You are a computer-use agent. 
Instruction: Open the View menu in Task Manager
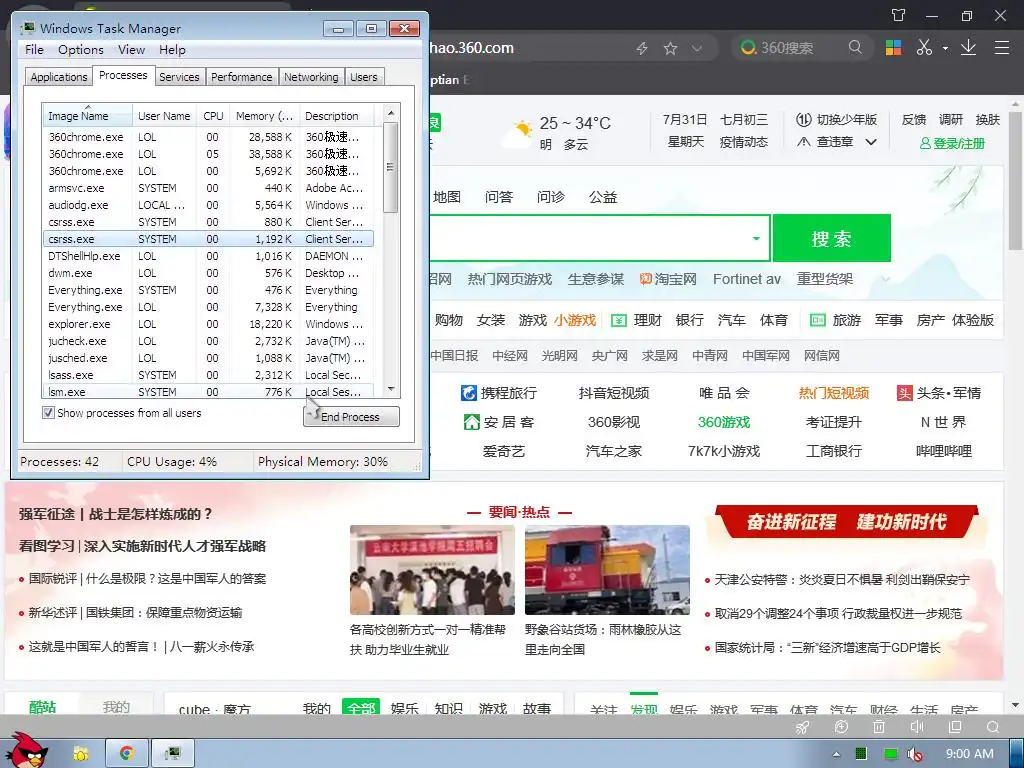(x=131, y=50)
